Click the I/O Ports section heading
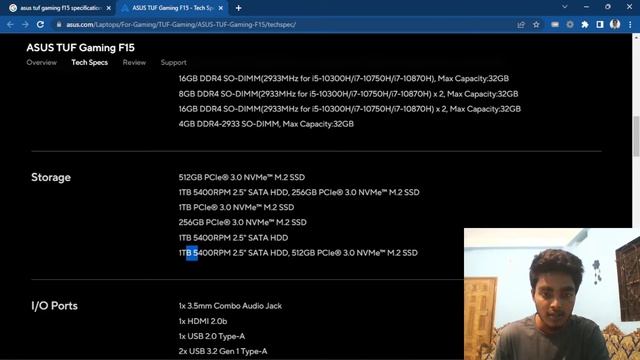Viewport: 640px width, 360px height. [54, 306]
